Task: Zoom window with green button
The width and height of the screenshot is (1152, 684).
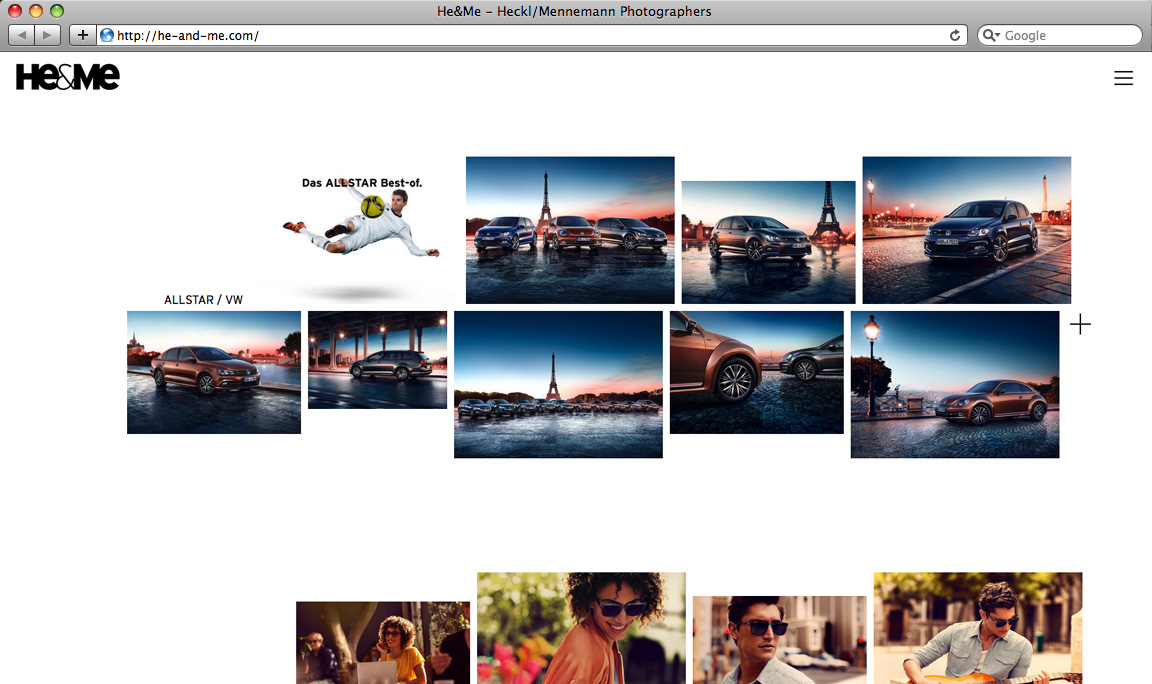Action: pyautogui.click(x=57, y=11)
